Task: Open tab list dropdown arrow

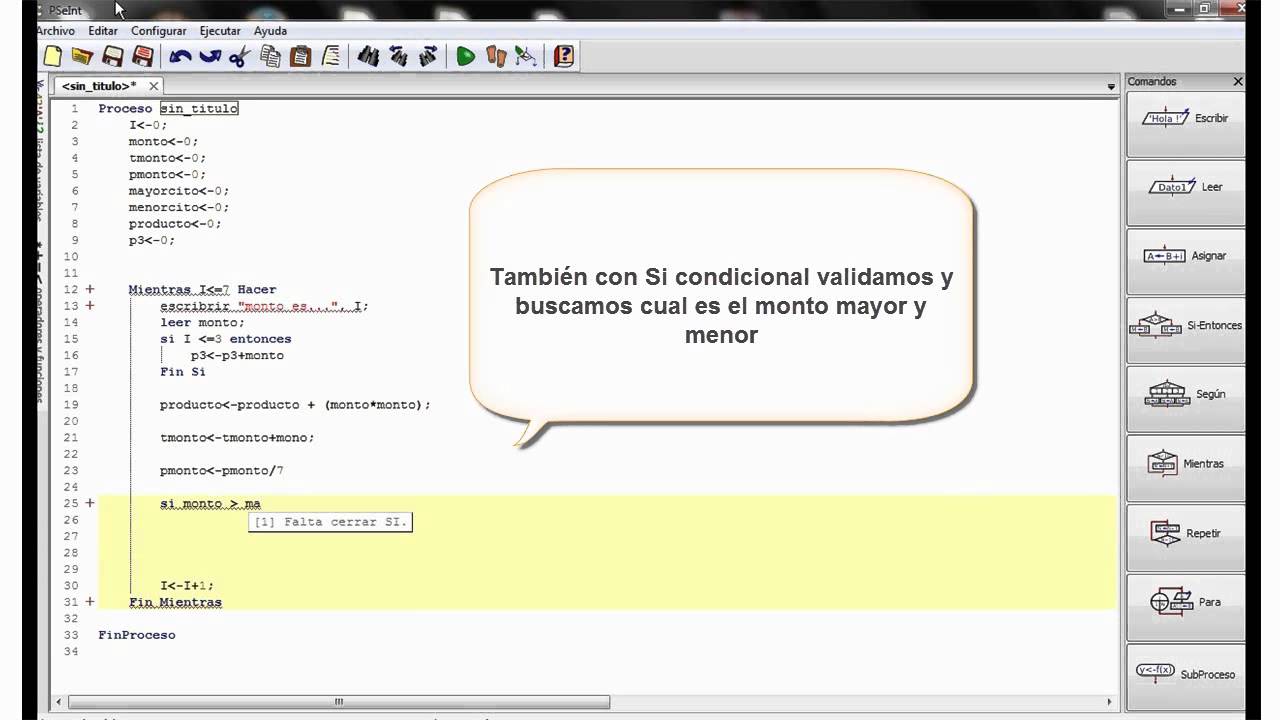Action: click(x=1111, y=87)
